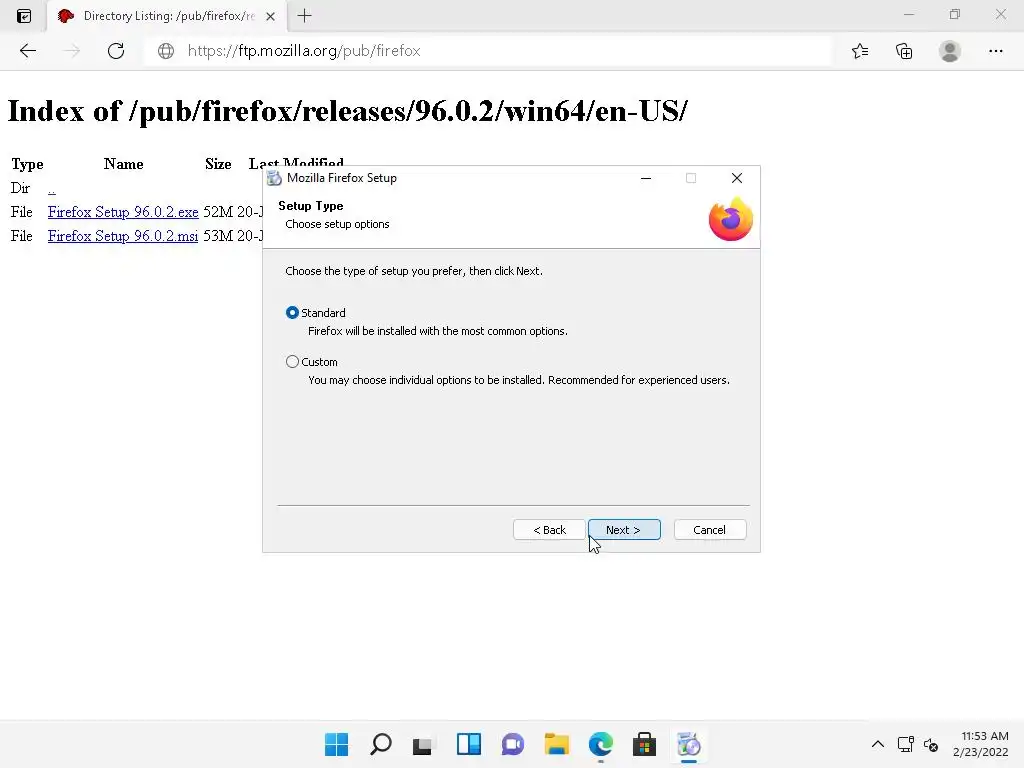Viewport: 1024px width, 768px height.
Task: Open Firefox Setup 96.0.2.msi link
Action: point(123,236)
